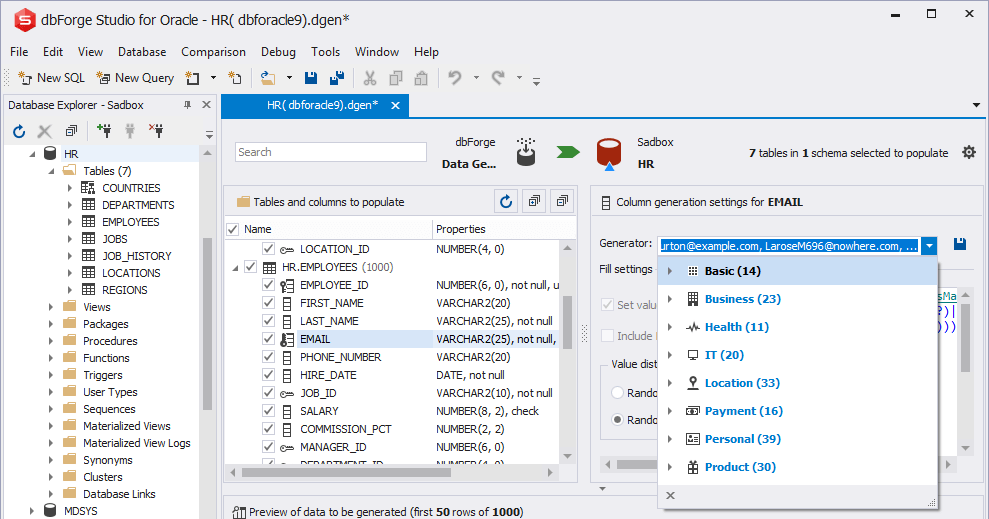Uncheck the EMPLOYEE_ID column checkbox
The height and width of the screenshot is (519, 989).
click(x=268, y=284)
